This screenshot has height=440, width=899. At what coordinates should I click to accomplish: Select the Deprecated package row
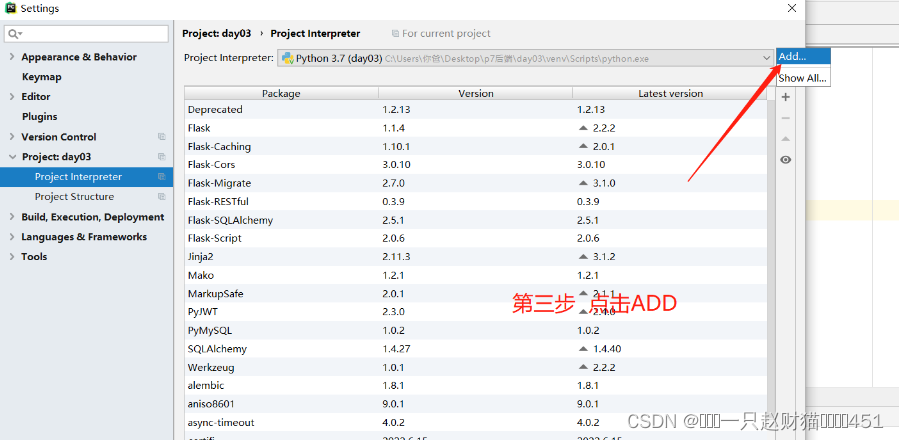click(x=475, y=110)
